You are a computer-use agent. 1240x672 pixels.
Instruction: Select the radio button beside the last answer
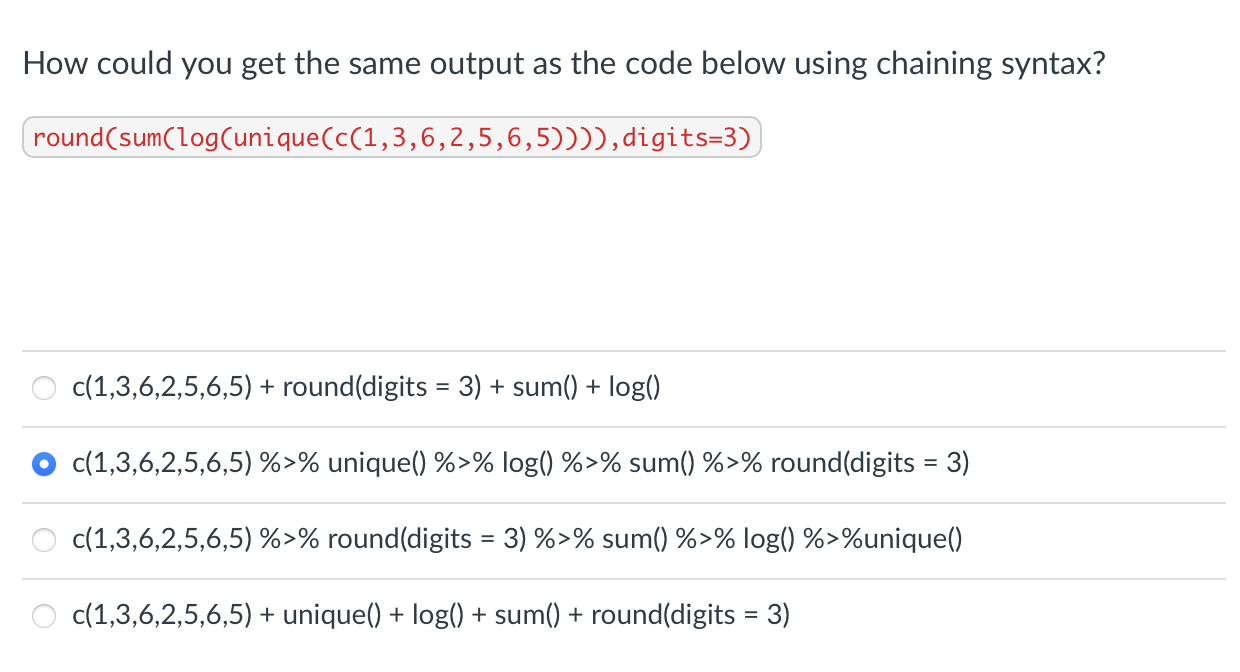(x=44, y=615)
